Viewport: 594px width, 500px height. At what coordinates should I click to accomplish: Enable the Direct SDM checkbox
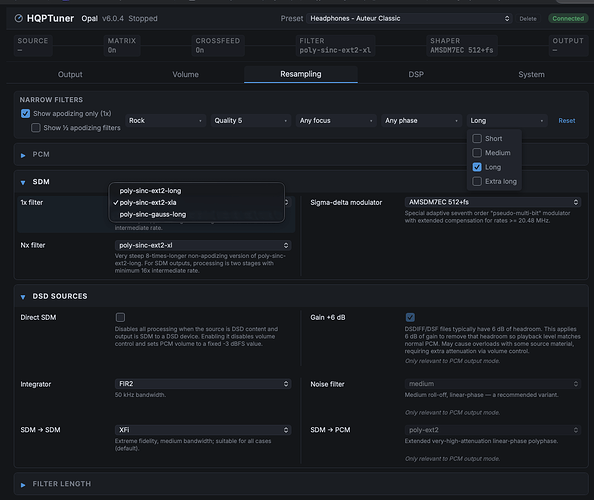(x=120, y=317)
